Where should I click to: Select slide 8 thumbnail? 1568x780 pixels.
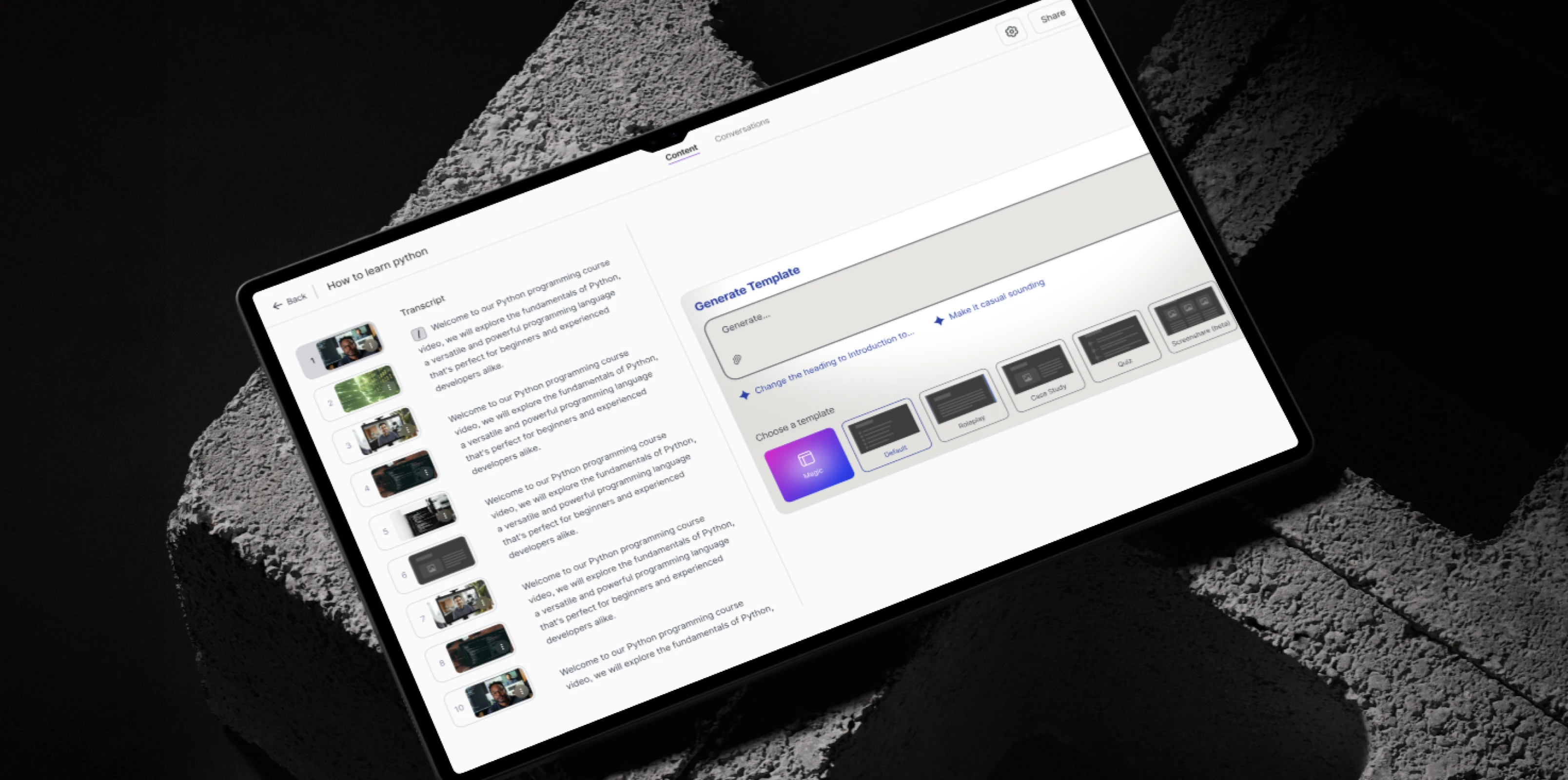480,647
